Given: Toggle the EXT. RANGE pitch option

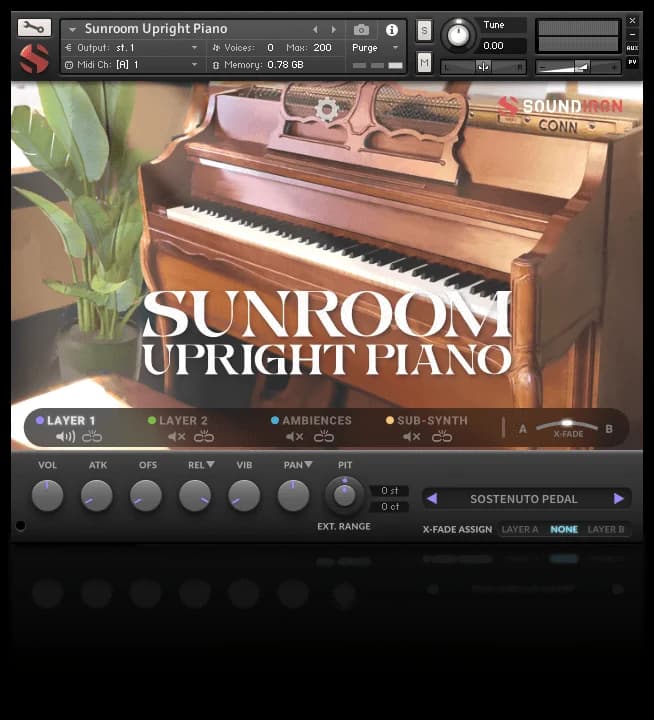Looking at the screenshot, I should click(x=344, y=526).
